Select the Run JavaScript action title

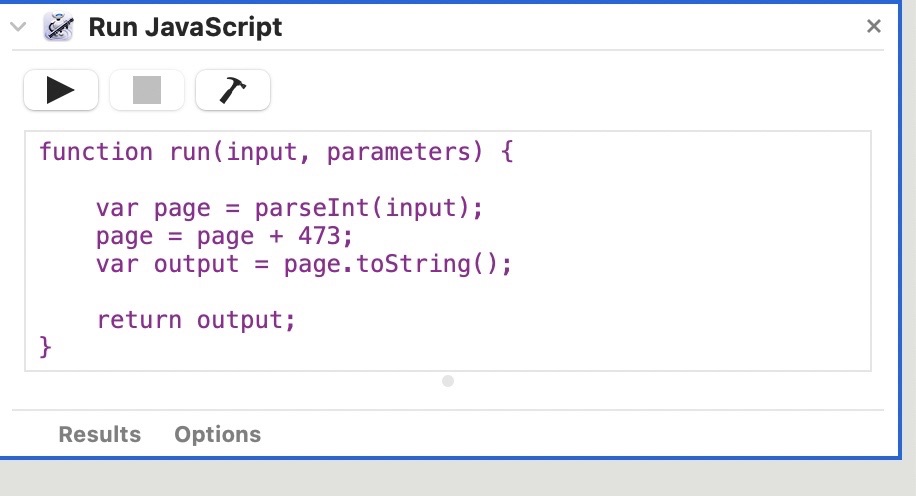pos(185,27)
